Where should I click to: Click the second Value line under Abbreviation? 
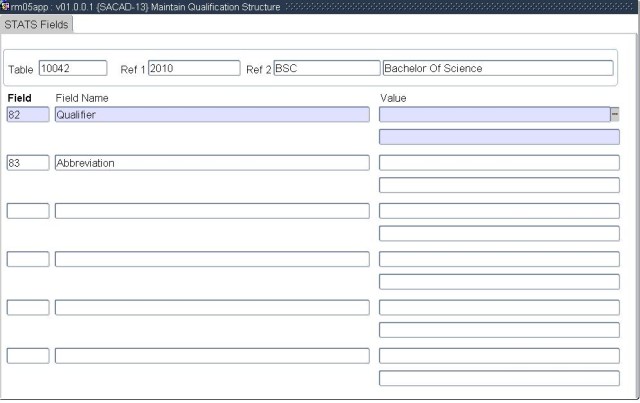[499, 185]
